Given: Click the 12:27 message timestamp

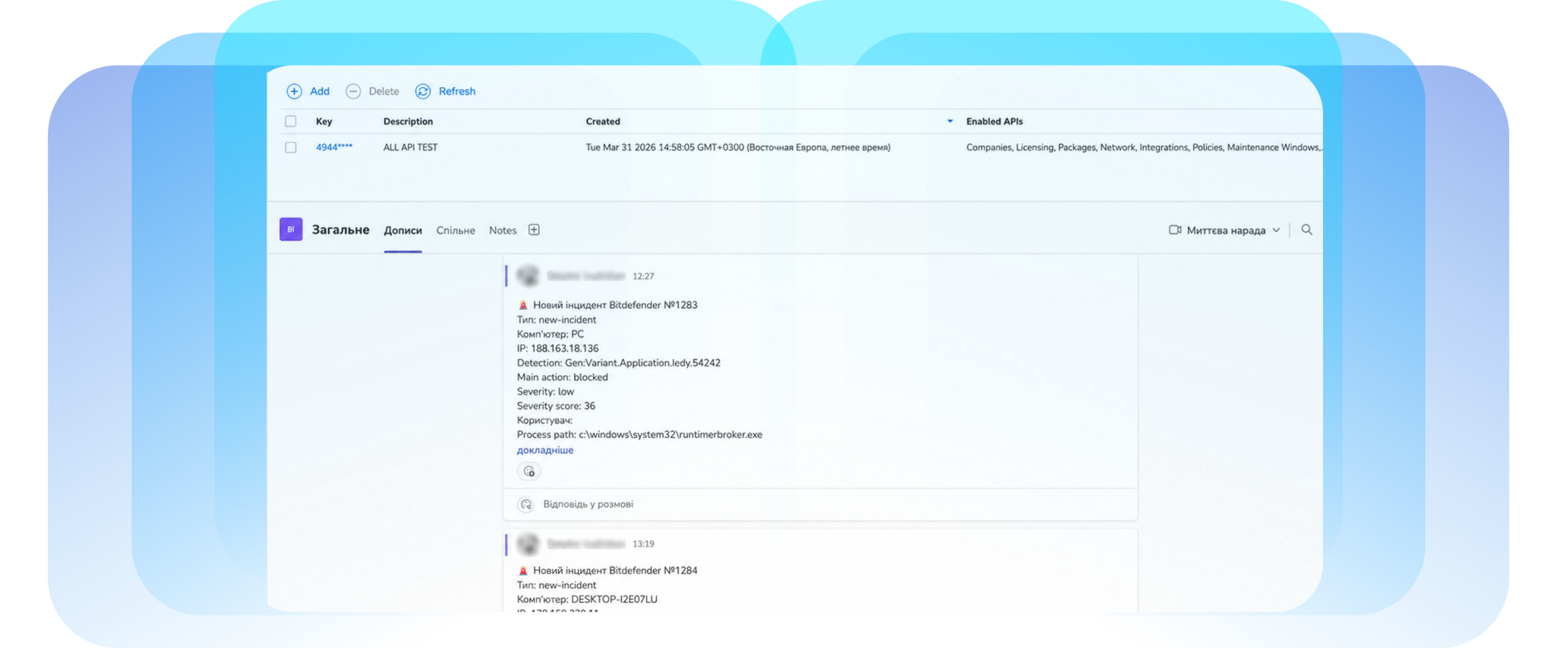Looking at the screenshot, I should [643, 276].
